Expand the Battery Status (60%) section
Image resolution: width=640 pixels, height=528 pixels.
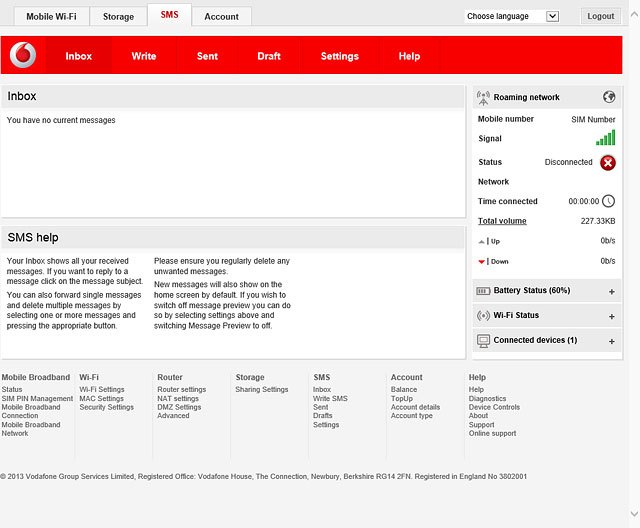[611, 291]
